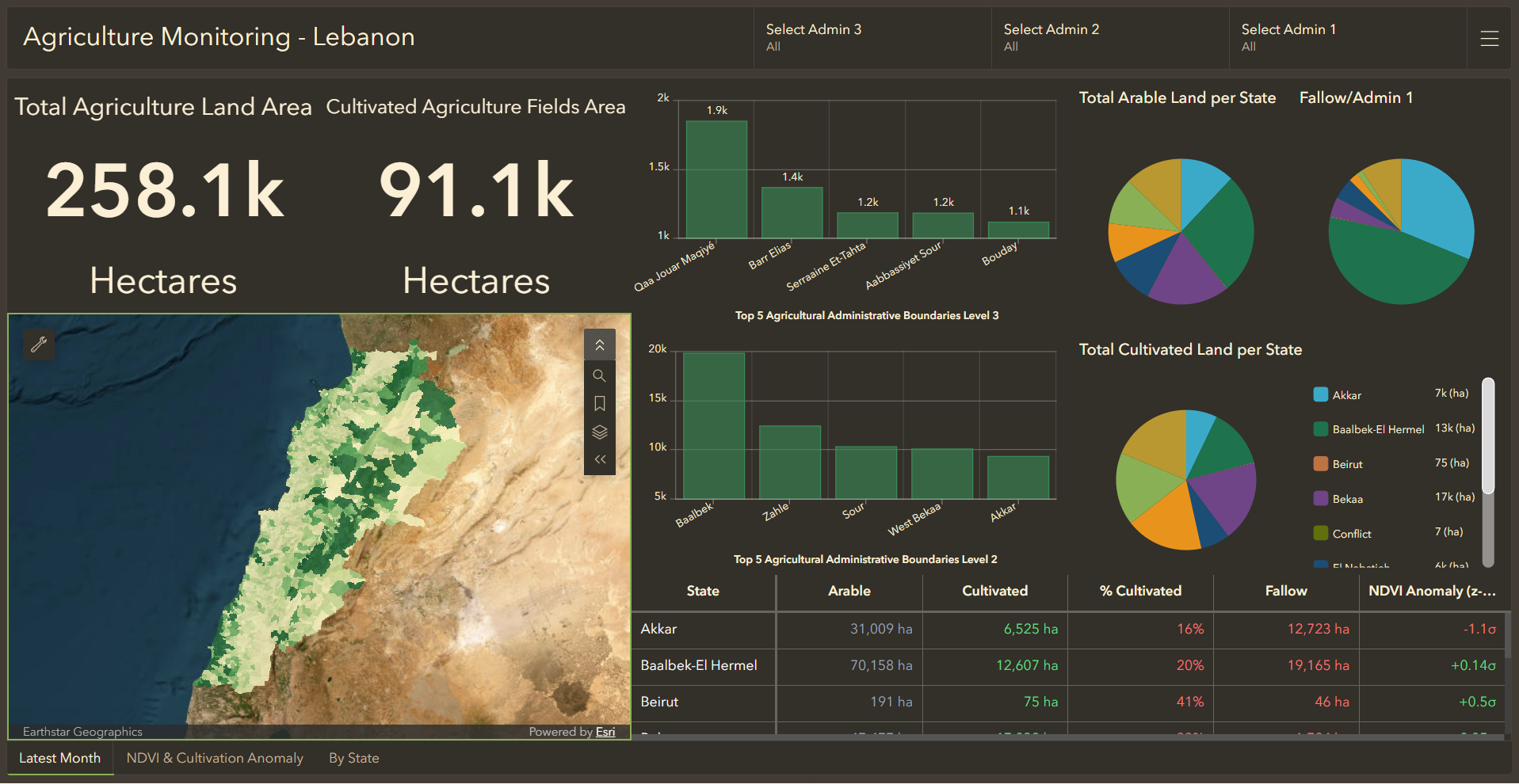Click the Fallow column header

click(1286, 591)
